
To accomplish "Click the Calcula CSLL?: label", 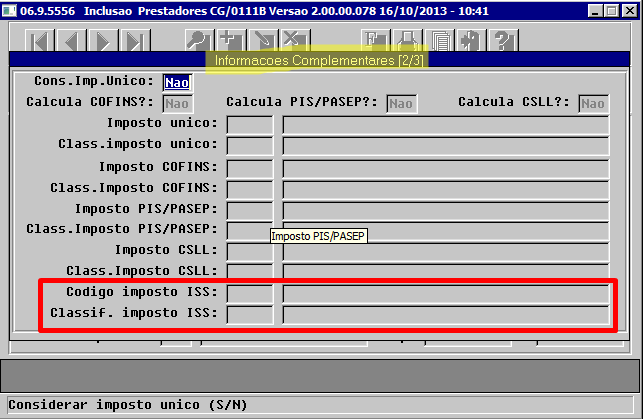I will [x=514, y=102].
